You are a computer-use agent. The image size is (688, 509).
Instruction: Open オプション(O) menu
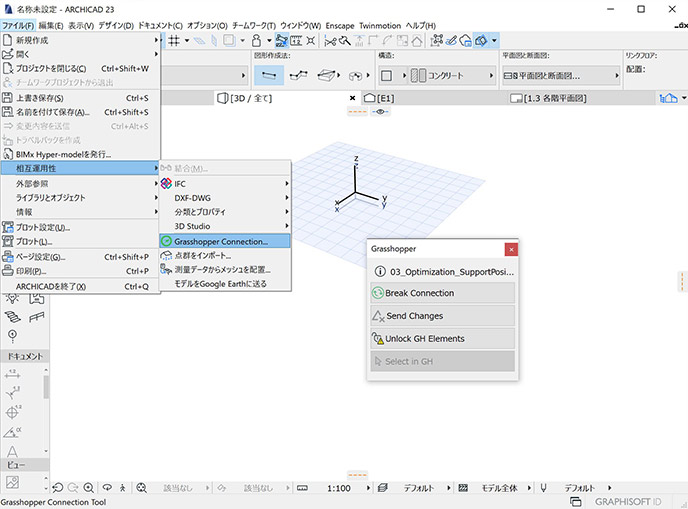click(x=207, y=25)
